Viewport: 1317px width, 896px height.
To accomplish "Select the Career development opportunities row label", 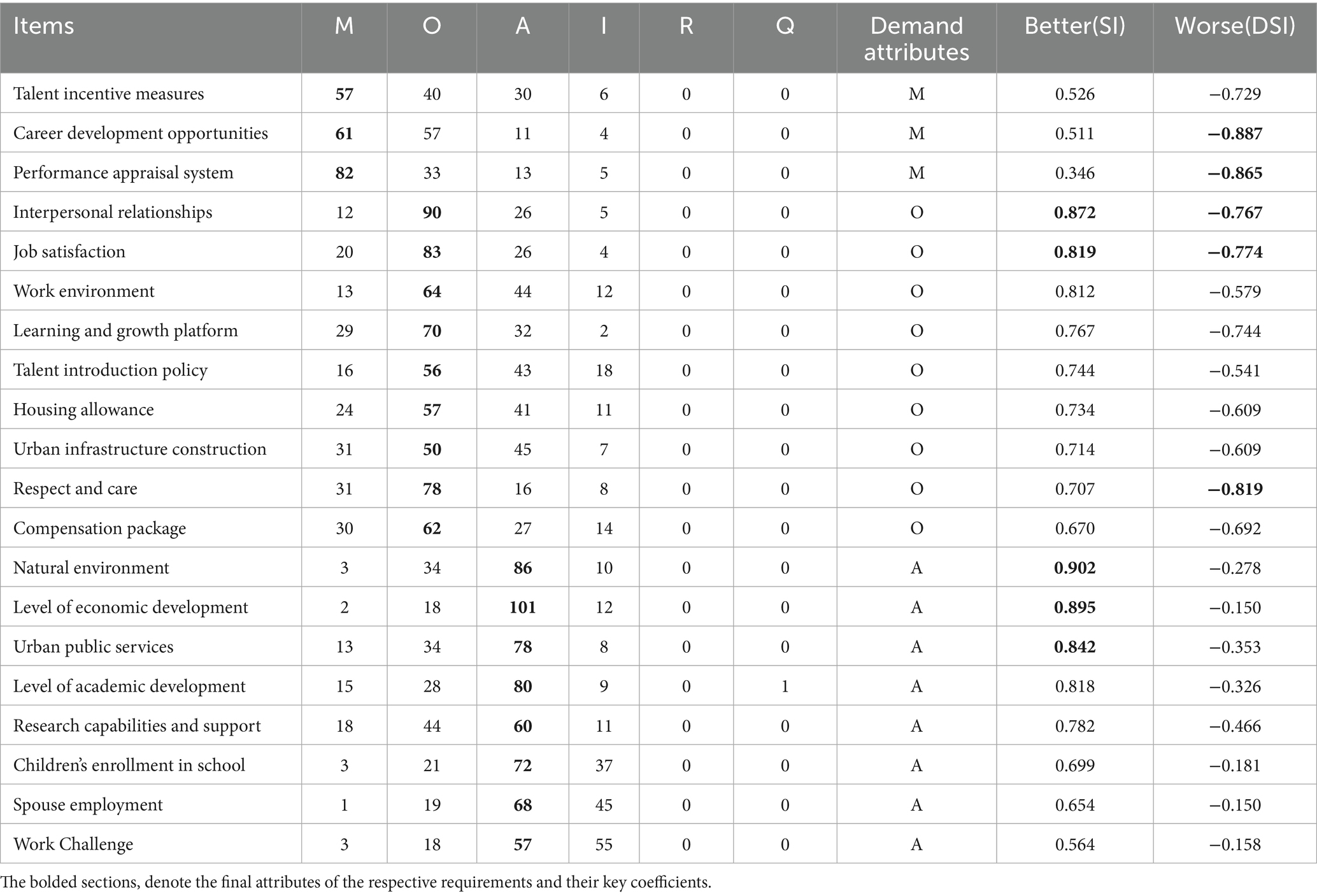I will click(x=141, y=134).
